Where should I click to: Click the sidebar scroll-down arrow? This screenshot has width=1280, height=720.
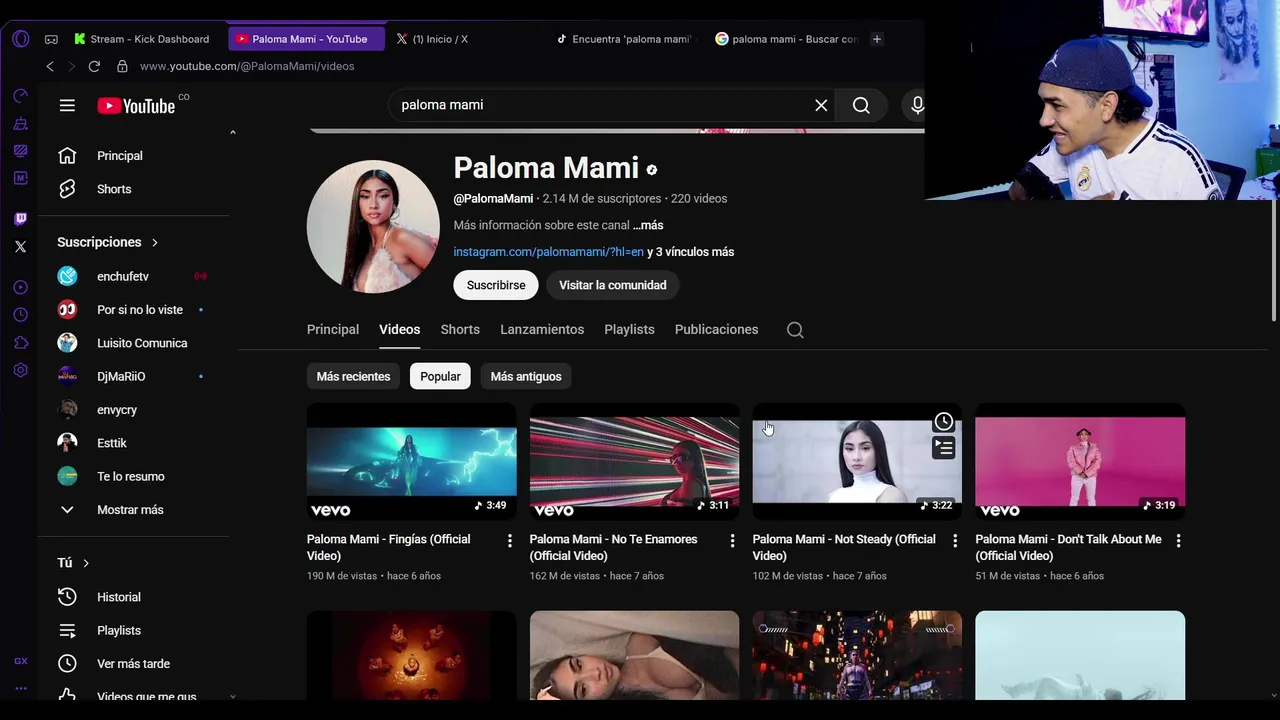(233, 696)
